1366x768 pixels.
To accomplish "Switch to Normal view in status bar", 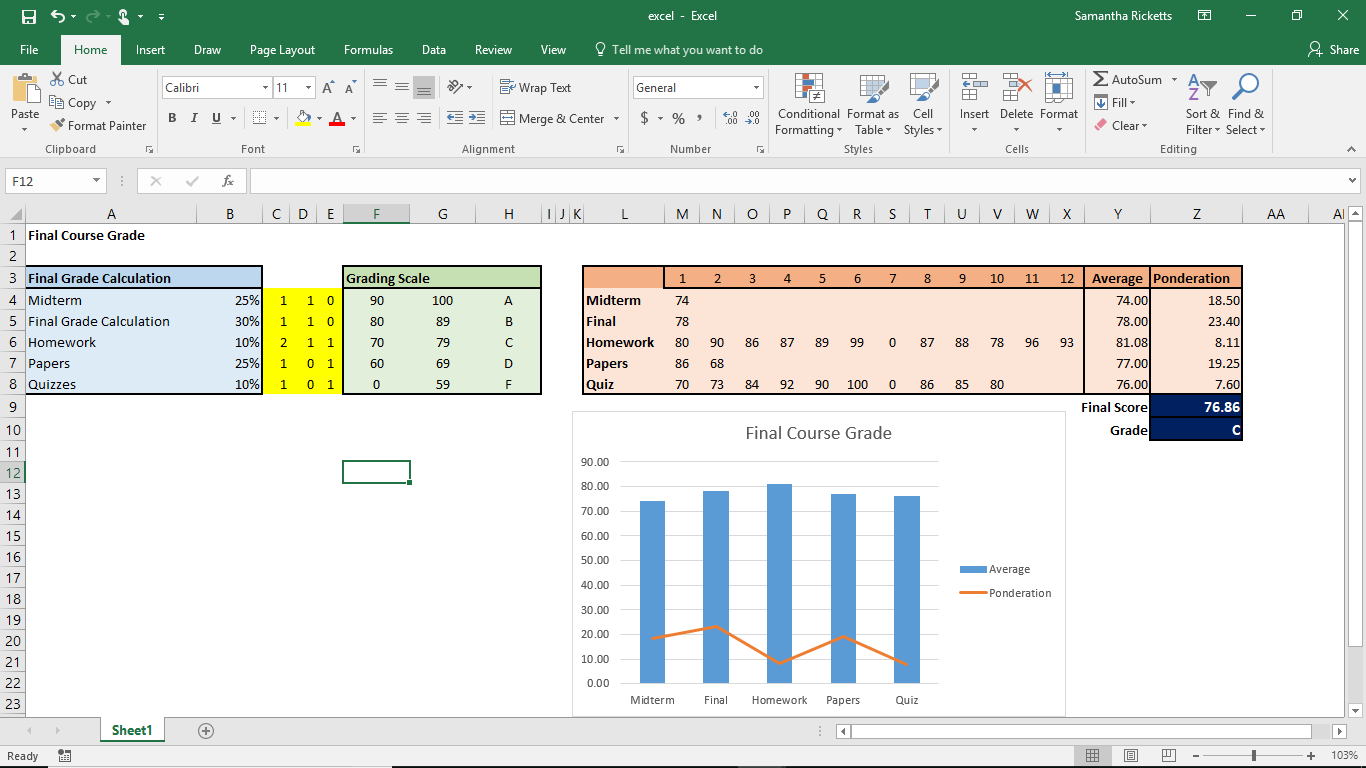I will 1093,756.
